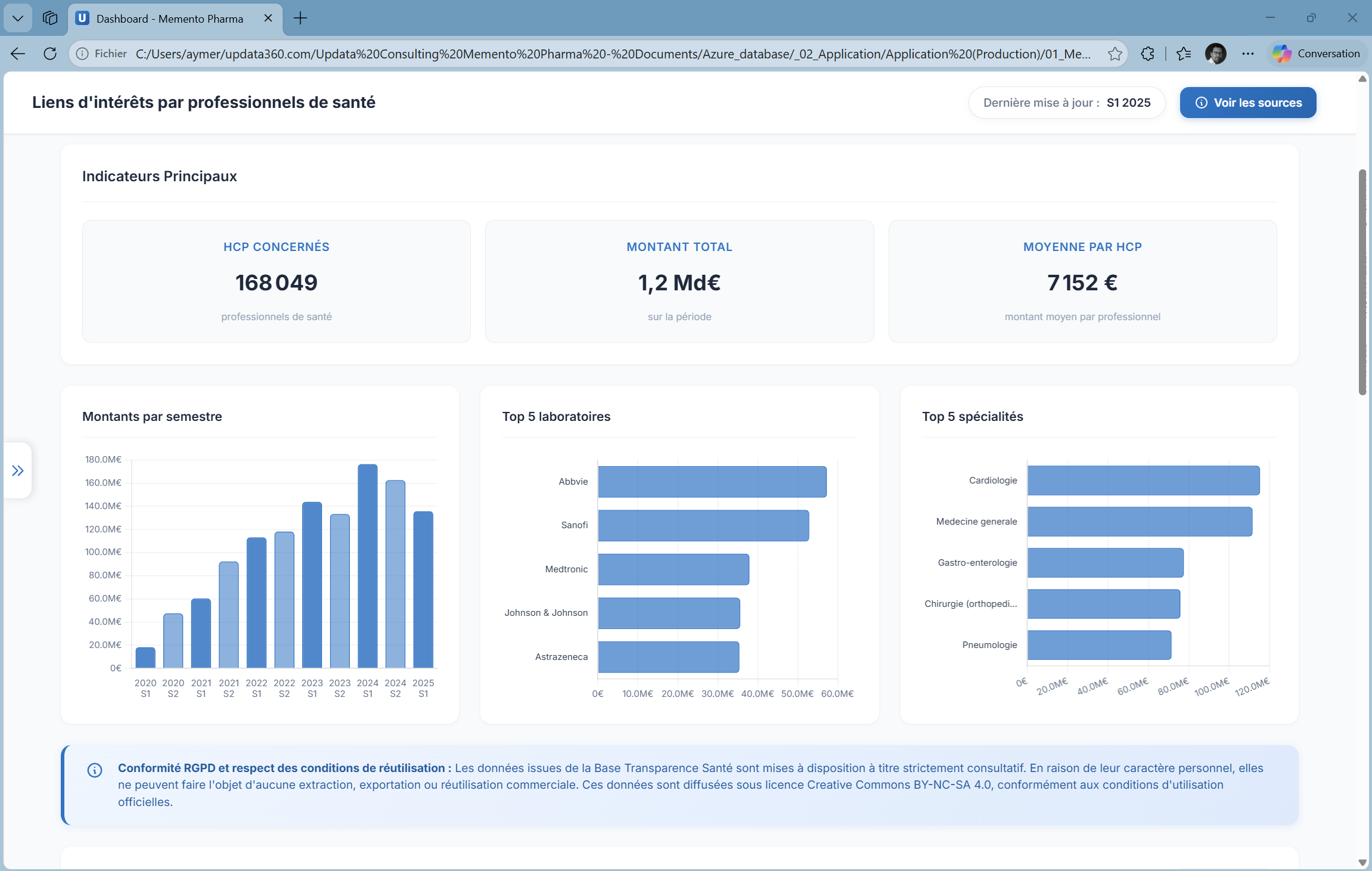Open the browser extensions puzzle icon
The width and height of the screenshot is (1372, 871).
(x=1147, y=54)
